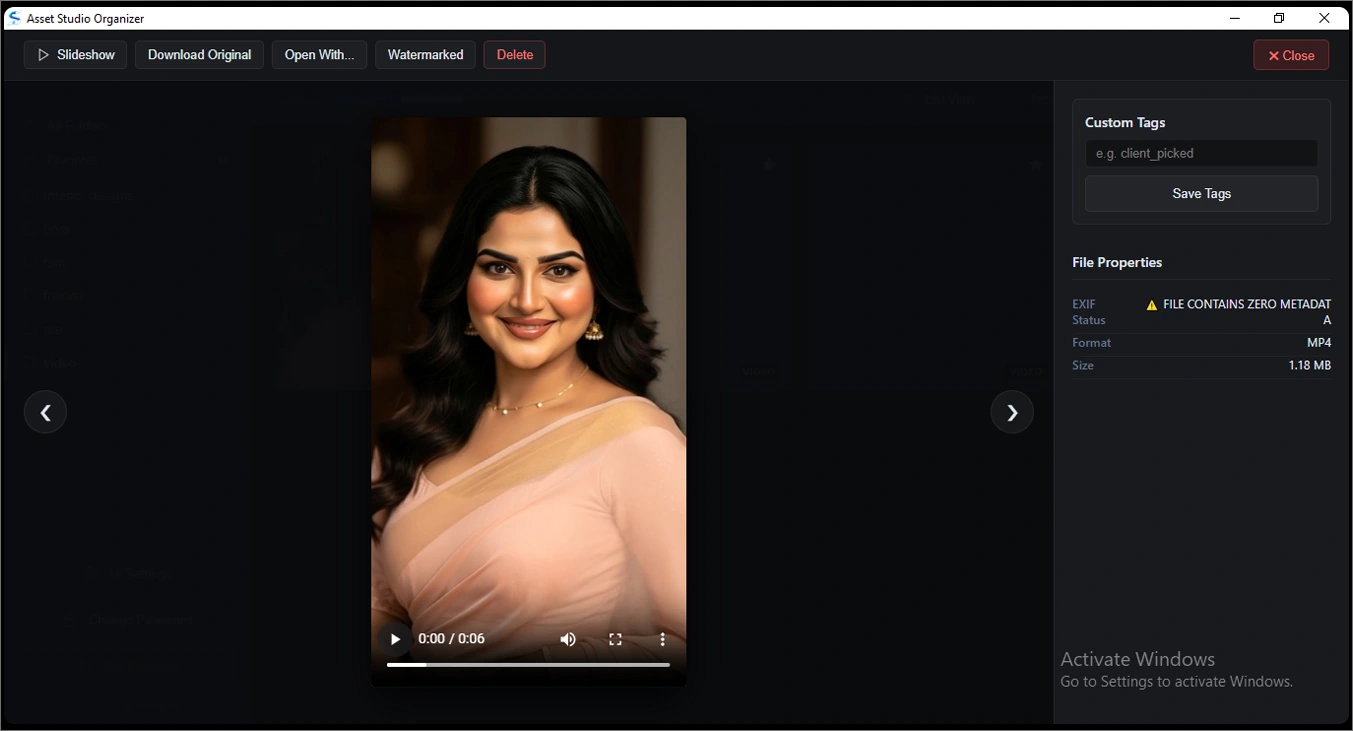1353x731 pixels.
Task: Click the '1.18 MB' size value
Action: coord(1310,366)
